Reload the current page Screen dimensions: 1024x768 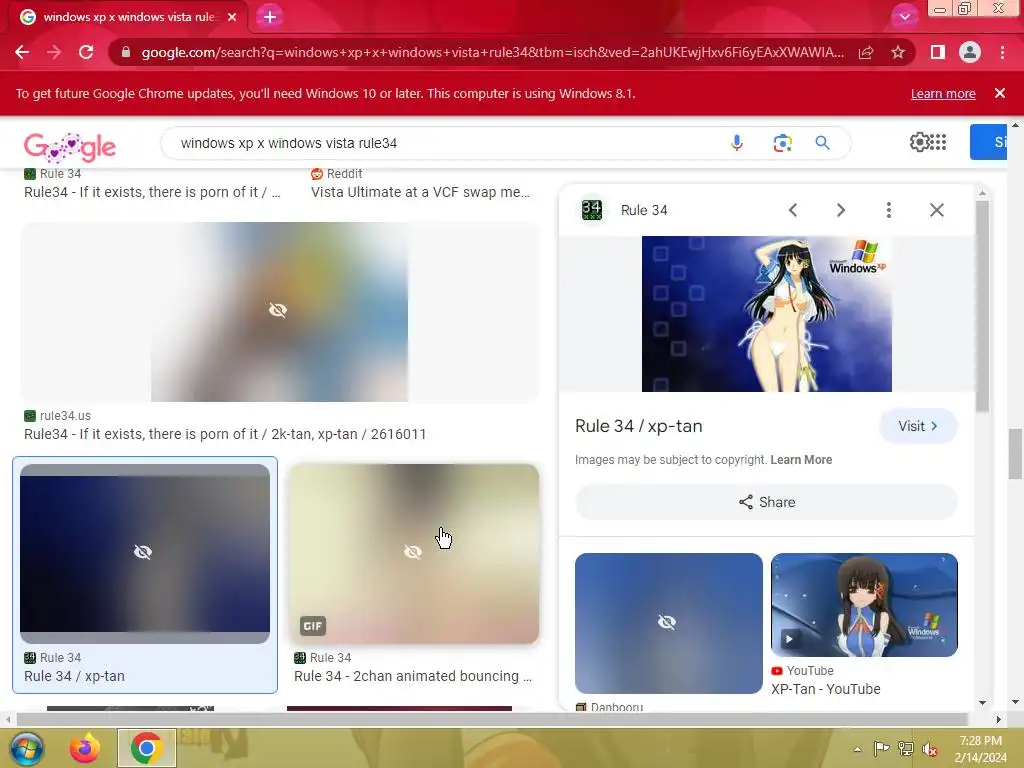[86, 52]
